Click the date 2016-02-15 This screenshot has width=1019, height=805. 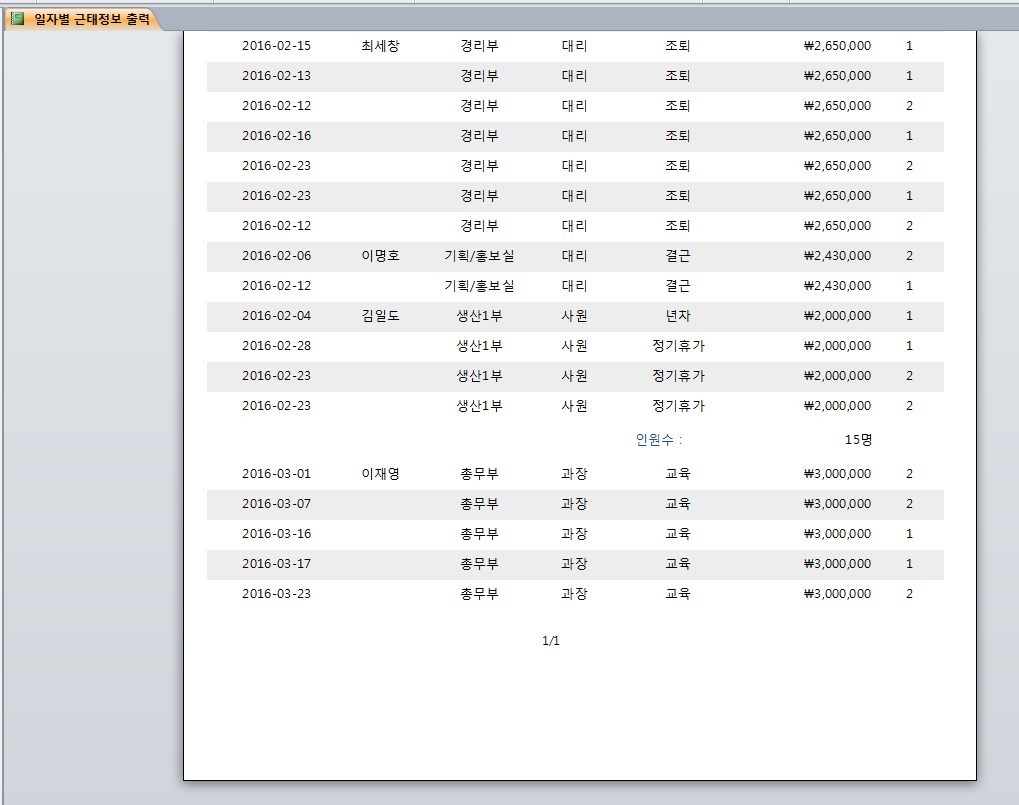pyautogui.click(x=276, y=45)
